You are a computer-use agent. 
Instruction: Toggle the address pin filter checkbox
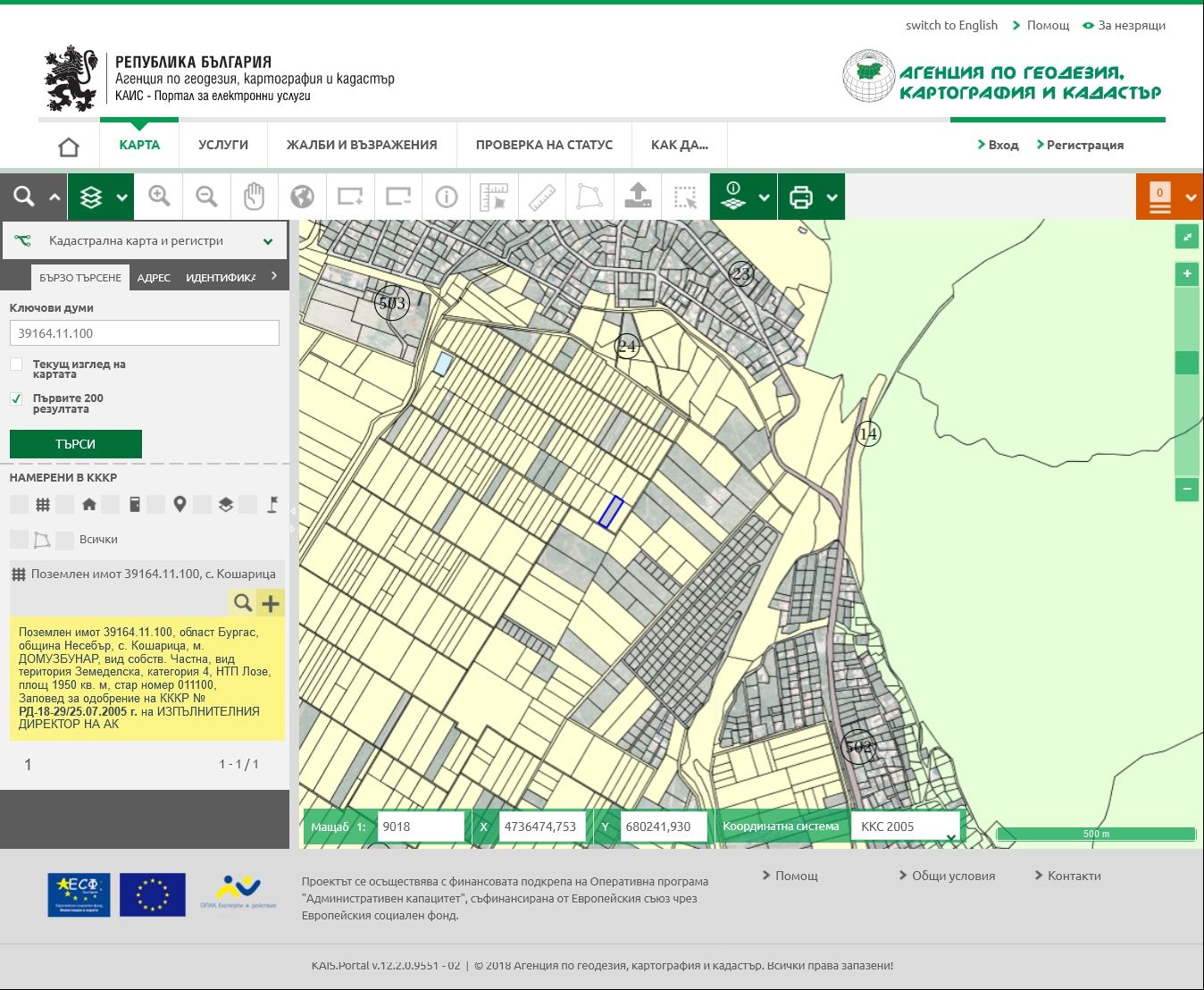156,505
